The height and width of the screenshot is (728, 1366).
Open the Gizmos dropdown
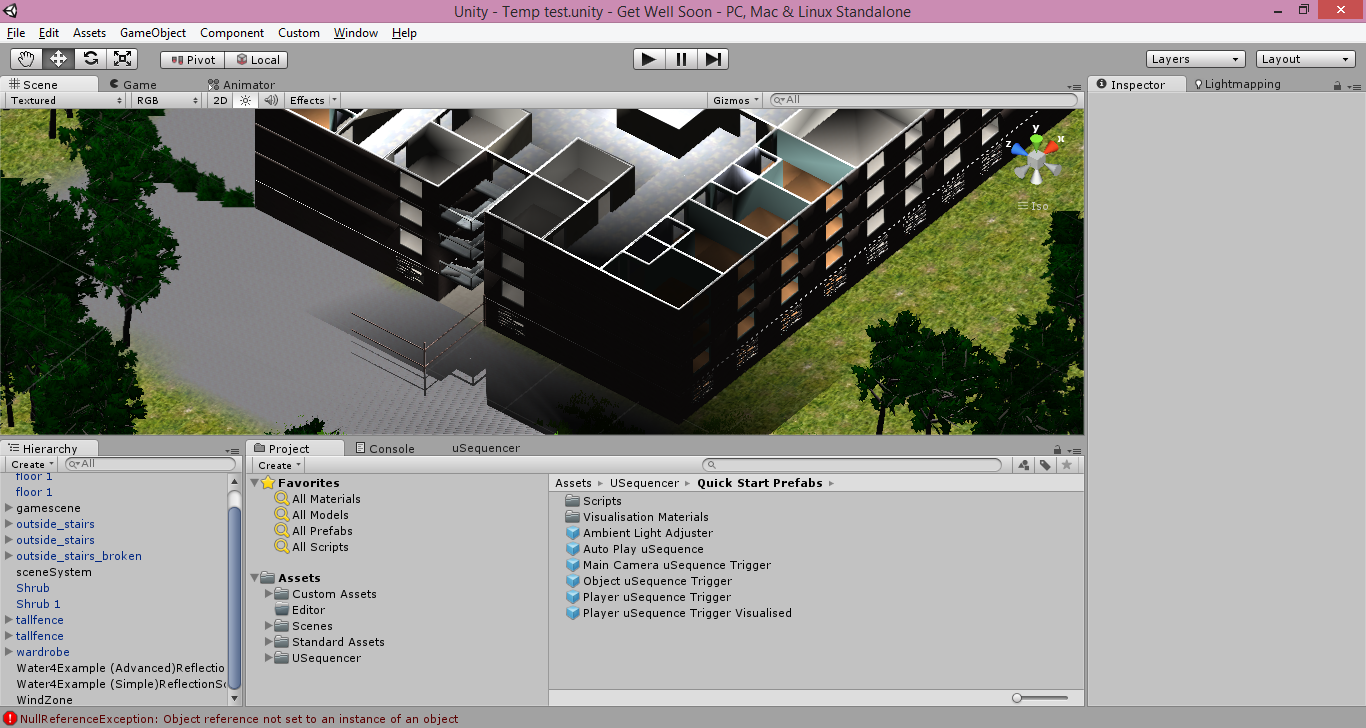point(736,100)
